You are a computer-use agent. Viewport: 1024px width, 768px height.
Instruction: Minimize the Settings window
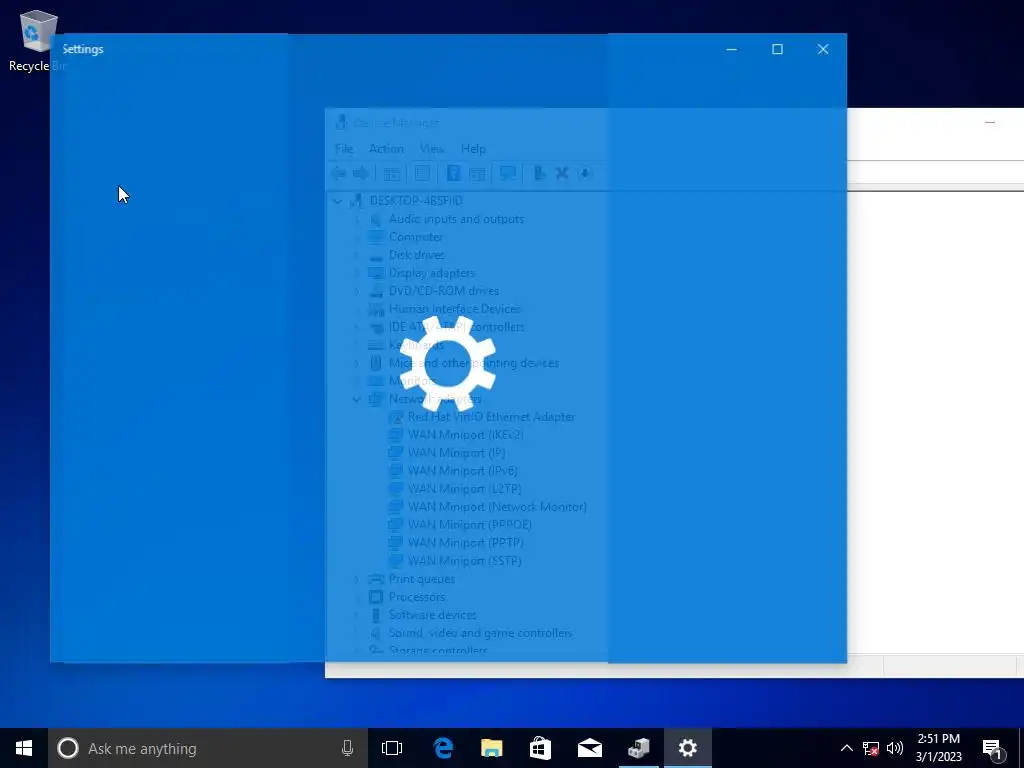pyautogui.click(x=731, y=49)
